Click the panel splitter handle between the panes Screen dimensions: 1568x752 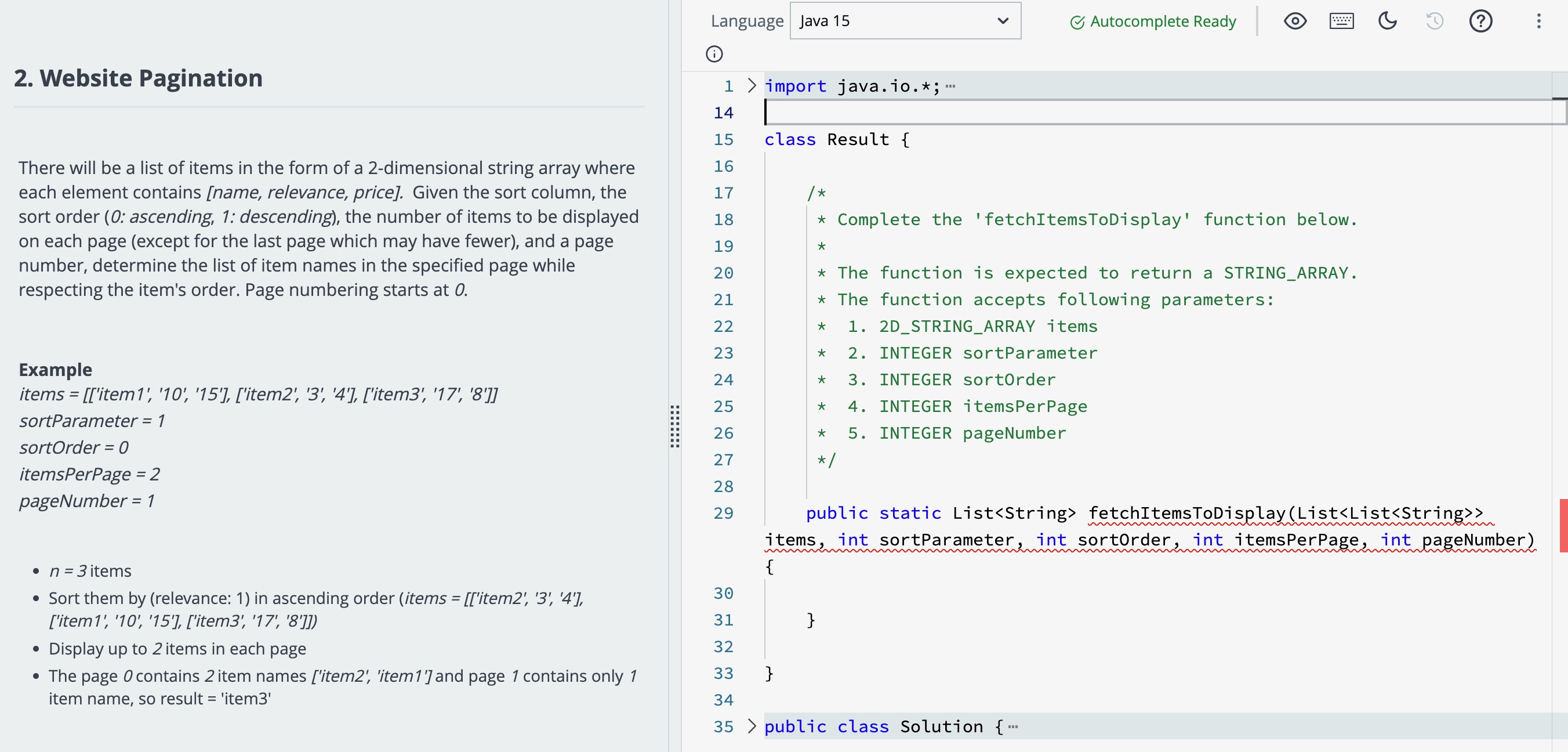pos(674,426)
